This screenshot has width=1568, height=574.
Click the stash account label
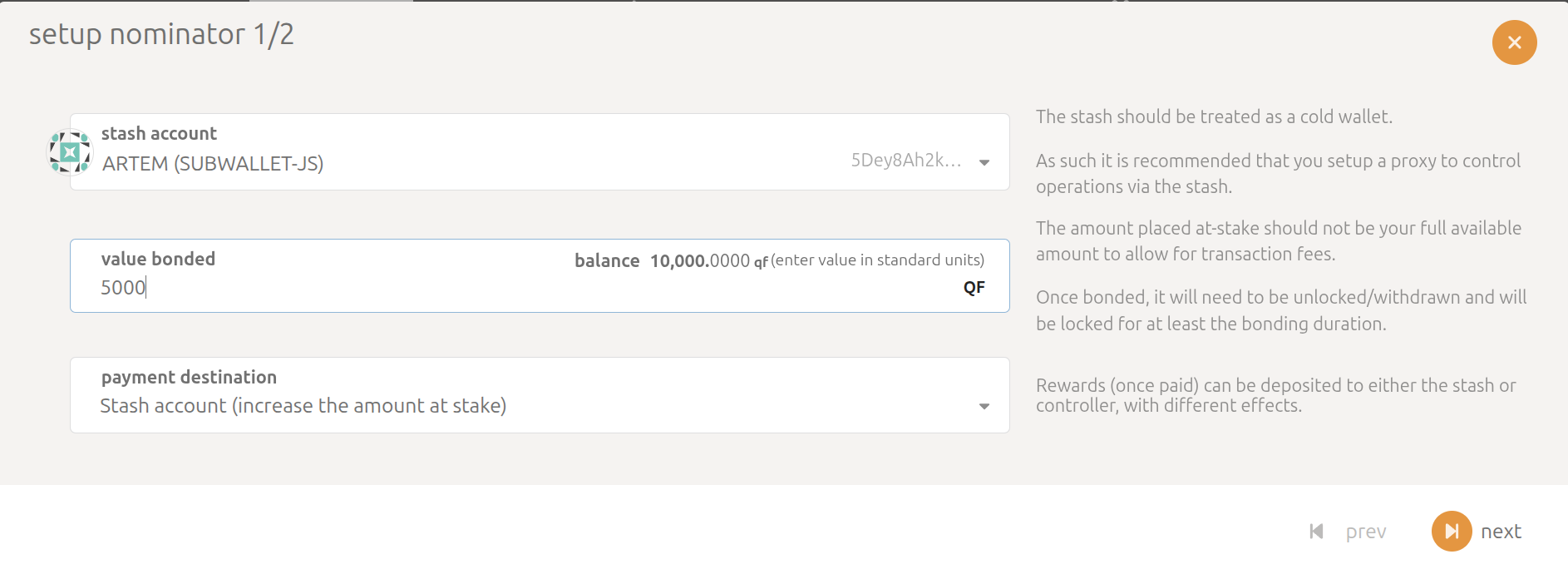(159, 133)
